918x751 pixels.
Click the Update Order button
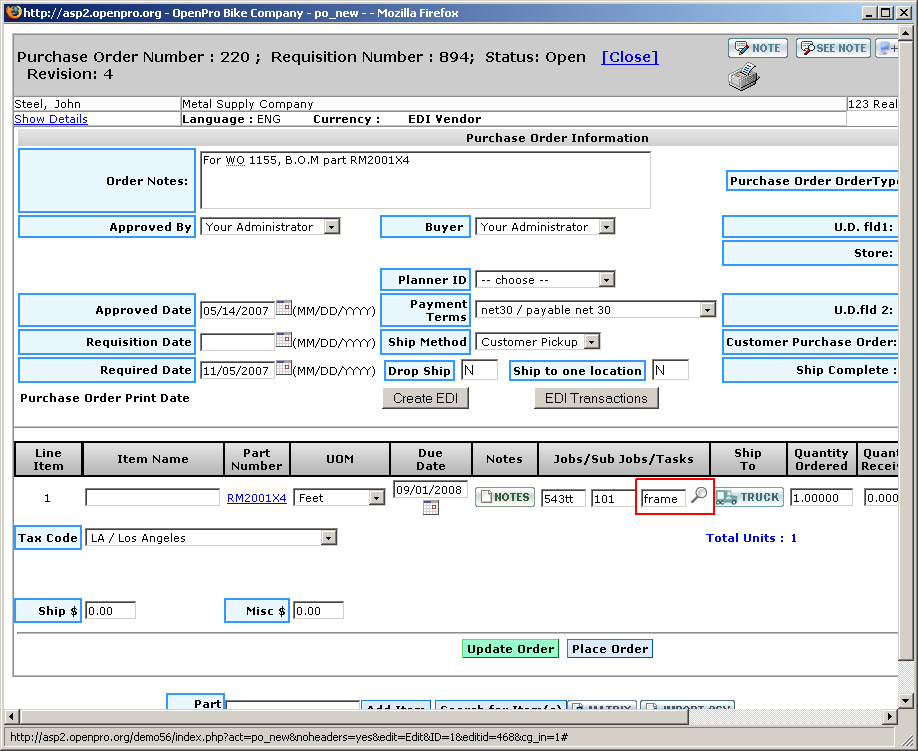510,649
